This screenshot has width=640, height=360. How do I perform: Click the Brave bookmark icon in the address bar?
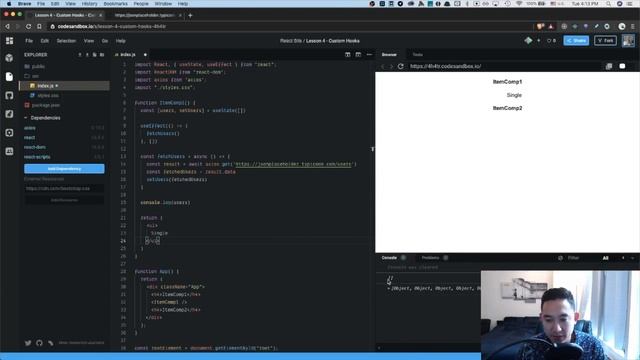pyautogui.click(x=39, y=27)
